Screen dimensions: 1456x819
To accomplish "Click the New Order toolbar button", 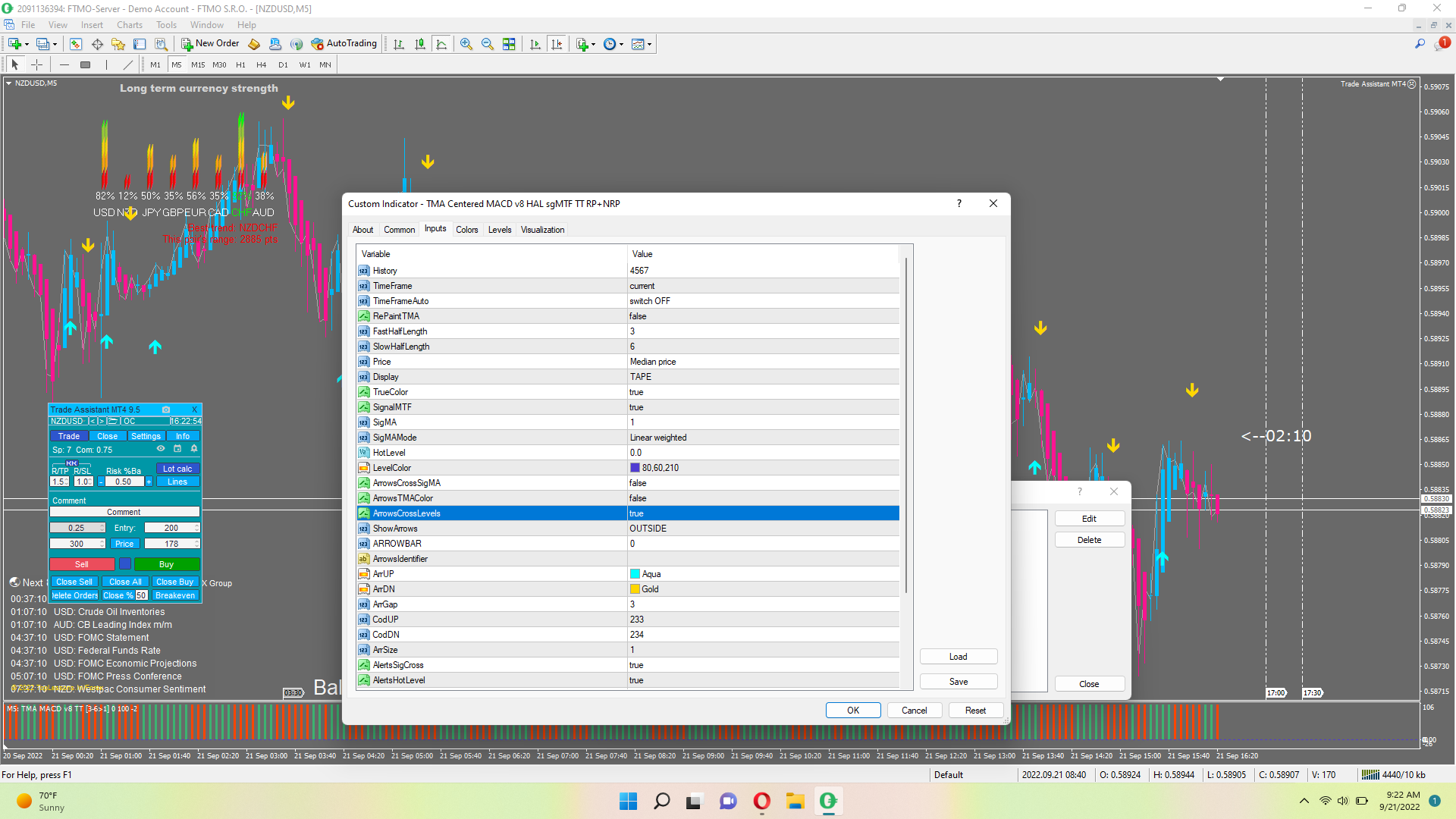I will tap(210, 44).
